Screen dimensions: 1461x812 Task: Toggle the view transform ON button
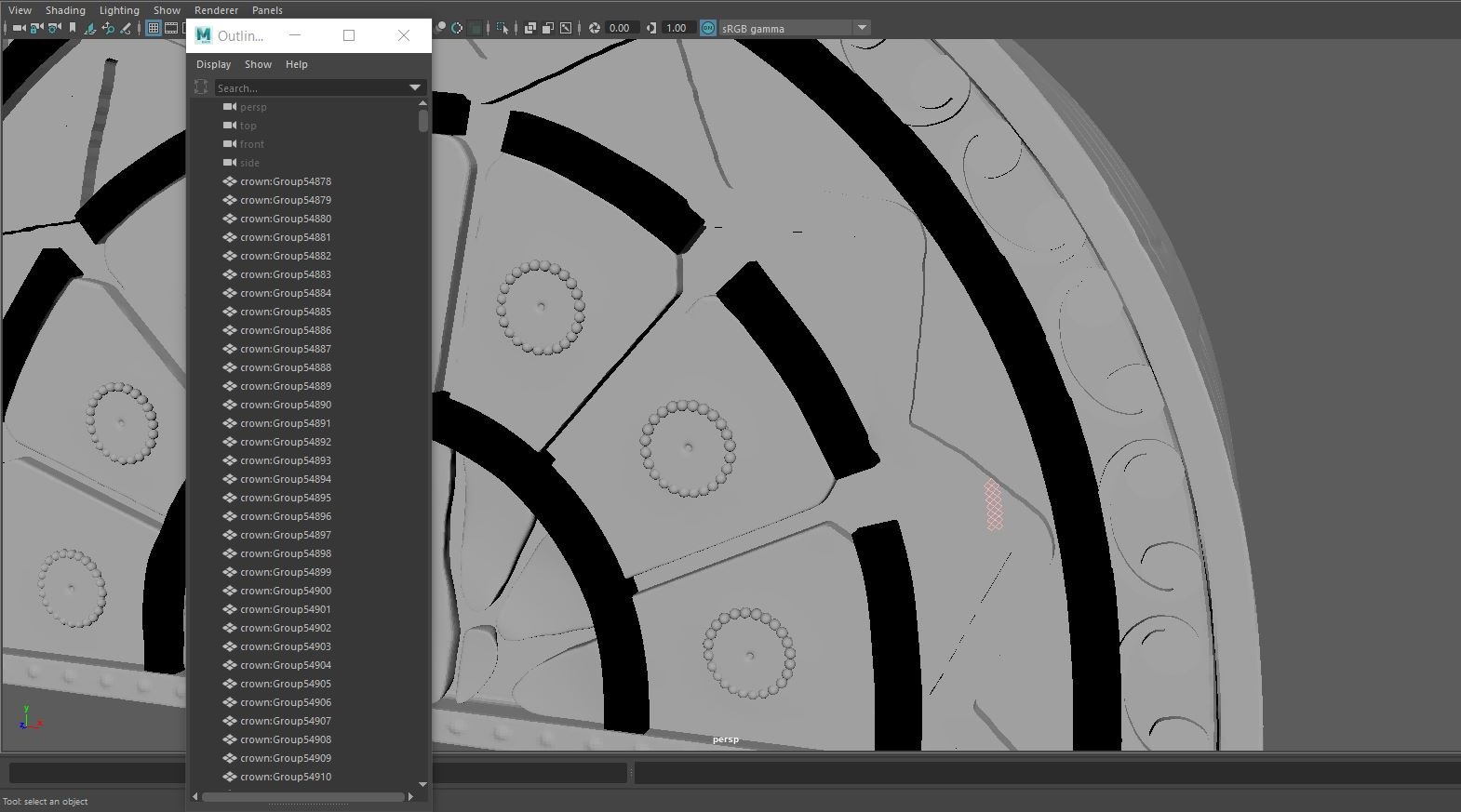[708, 28]
